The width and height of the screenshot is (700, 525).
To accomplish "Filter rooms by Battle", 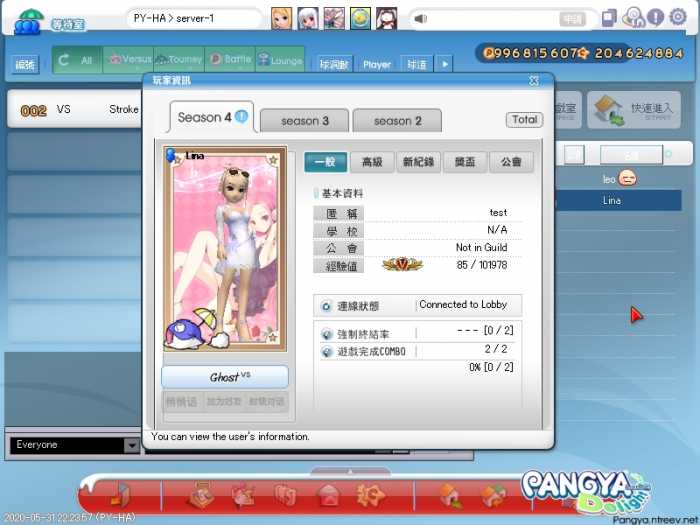I will click(230, 60).
